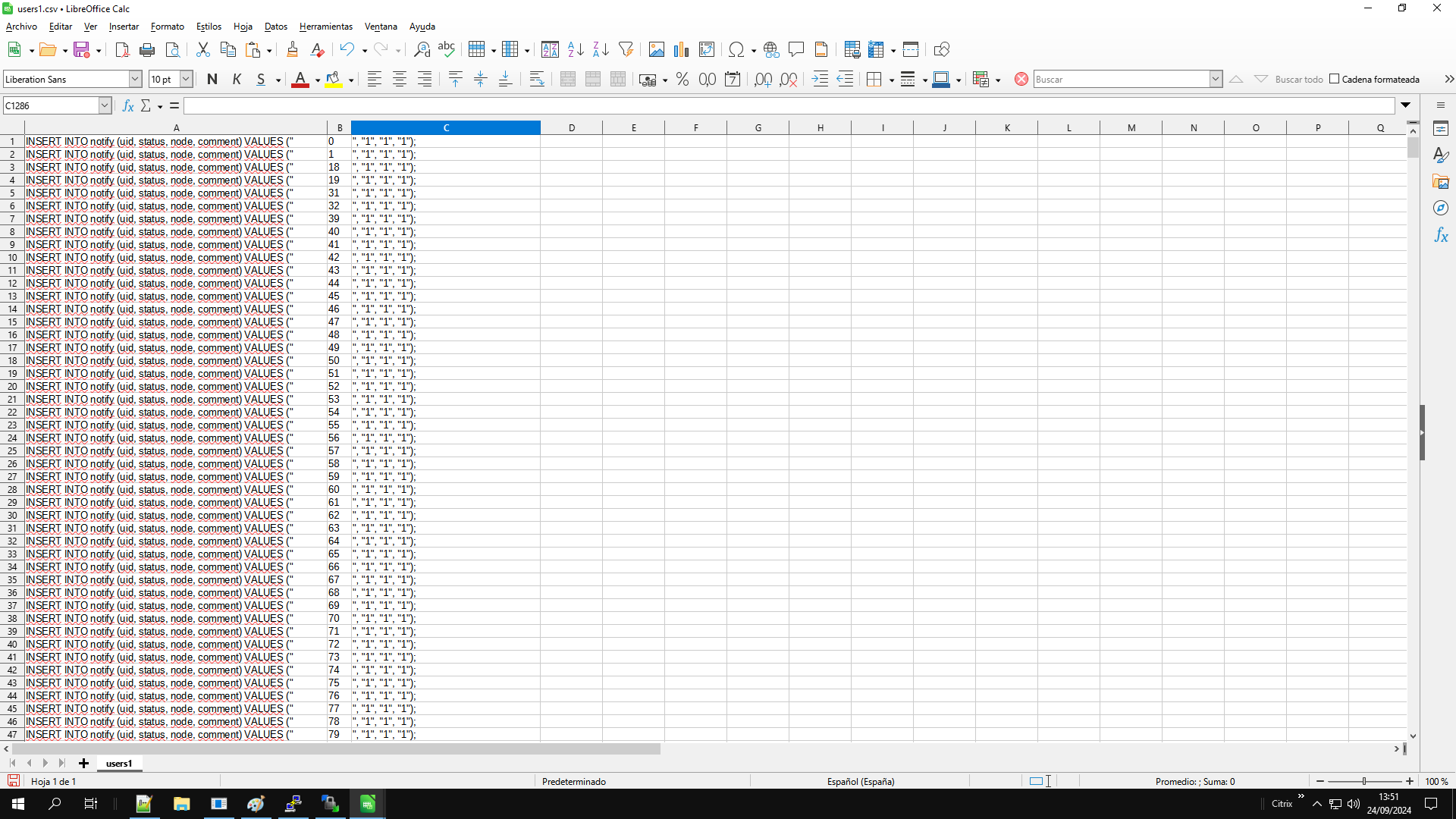The width and height of the screenshot is (1456, 819).
Task: Apply the red font color
Action: pos(300,80)
